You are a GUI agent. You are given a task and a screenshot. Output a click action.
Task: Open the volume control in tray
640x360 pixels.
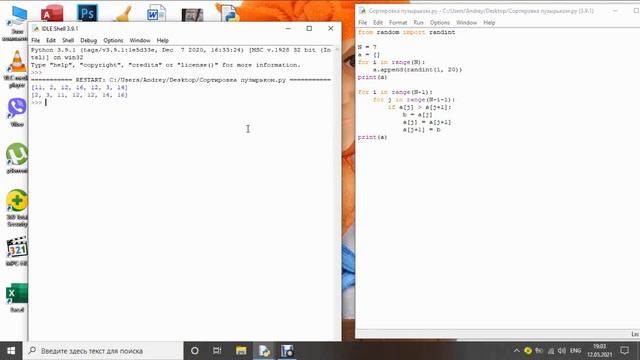pos(562,351)
